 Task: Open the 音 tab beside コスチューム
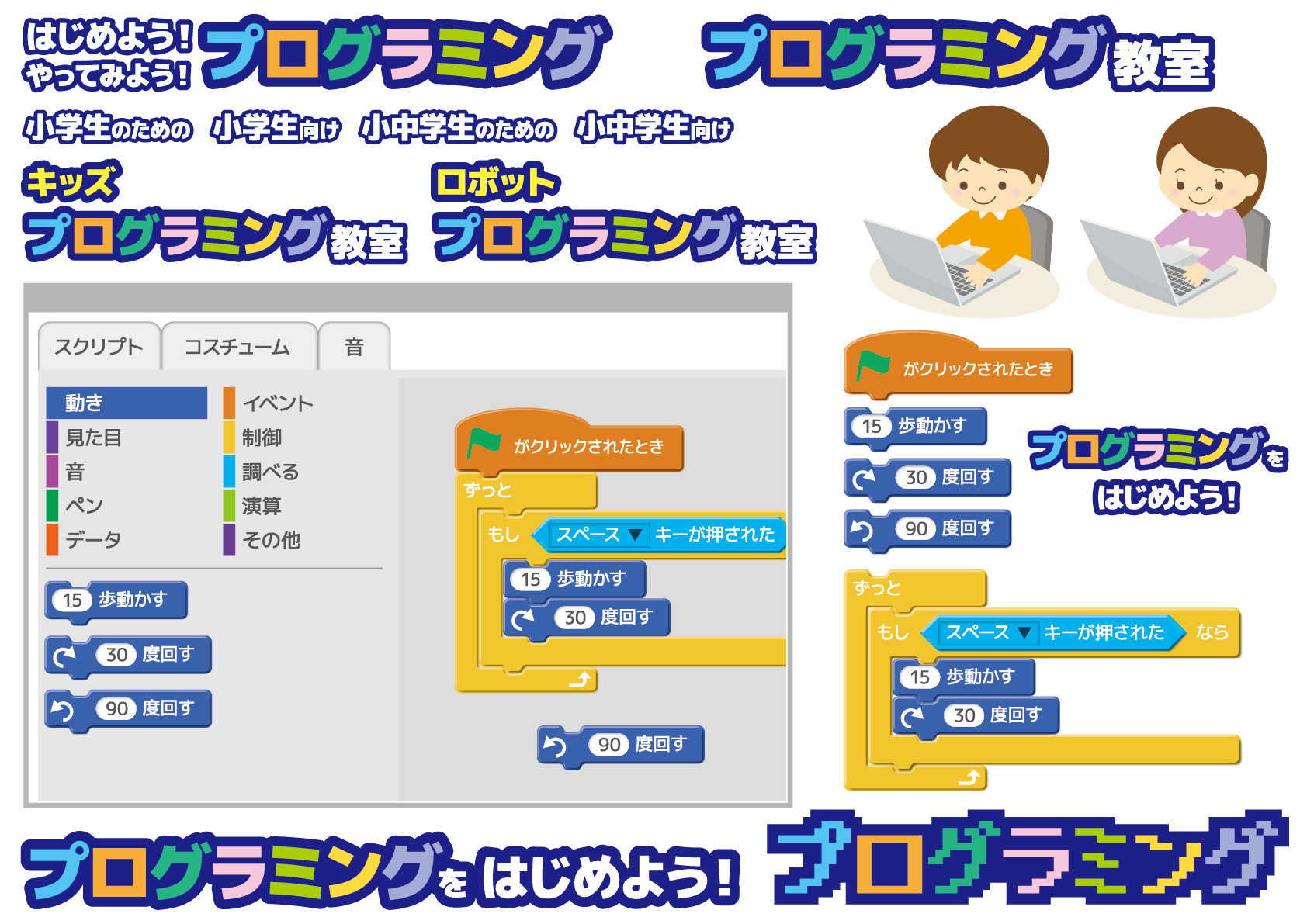tap(354, 347)
